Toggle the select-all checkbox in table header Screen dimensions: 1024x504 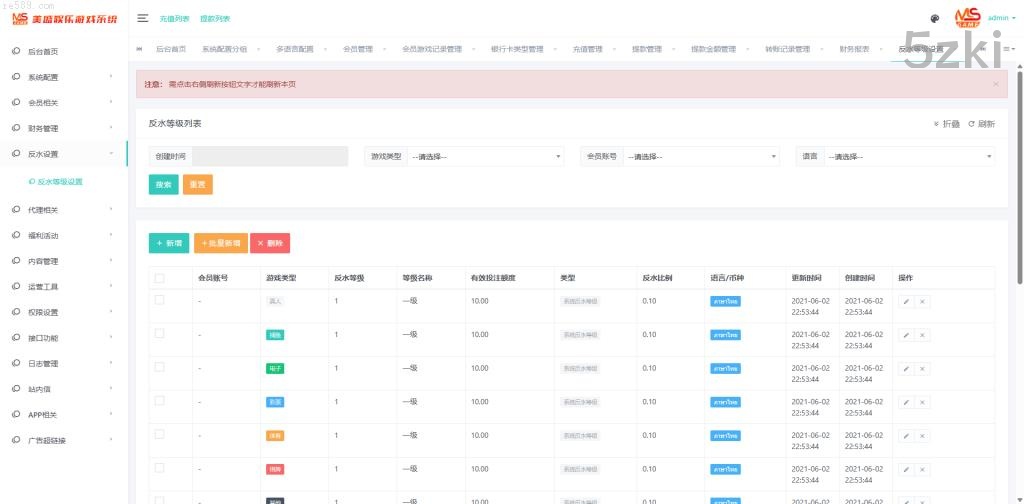[159, 278]
